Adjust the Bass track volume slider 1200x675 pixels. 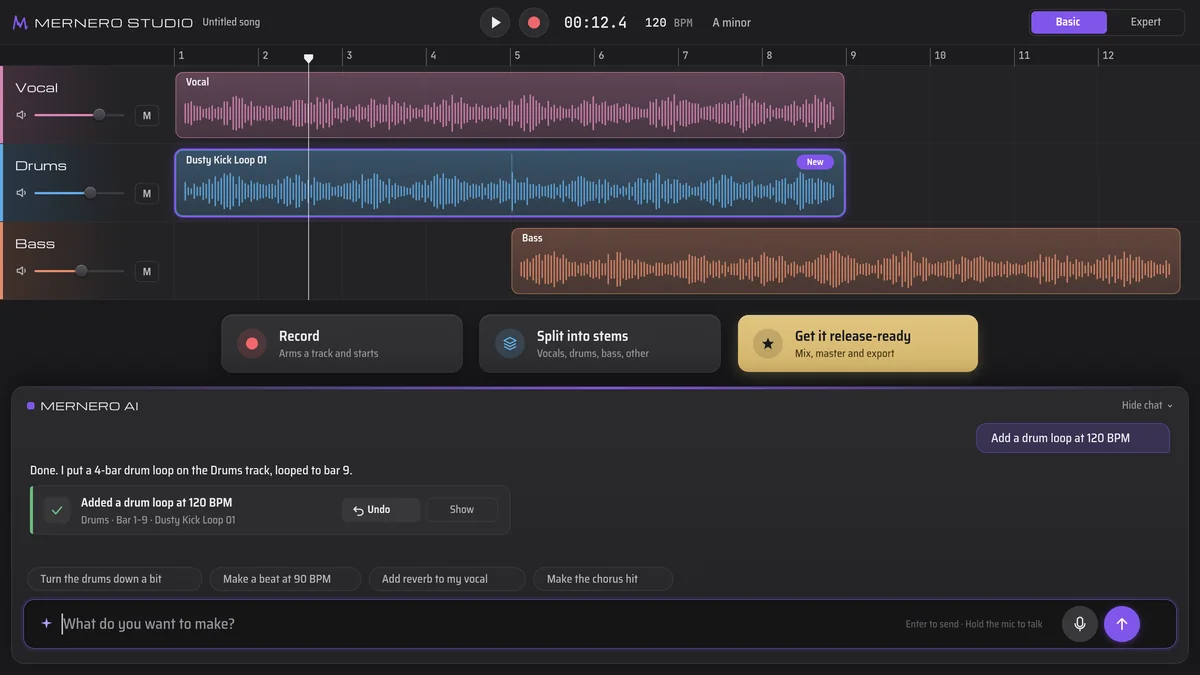(x=79, y=271)
